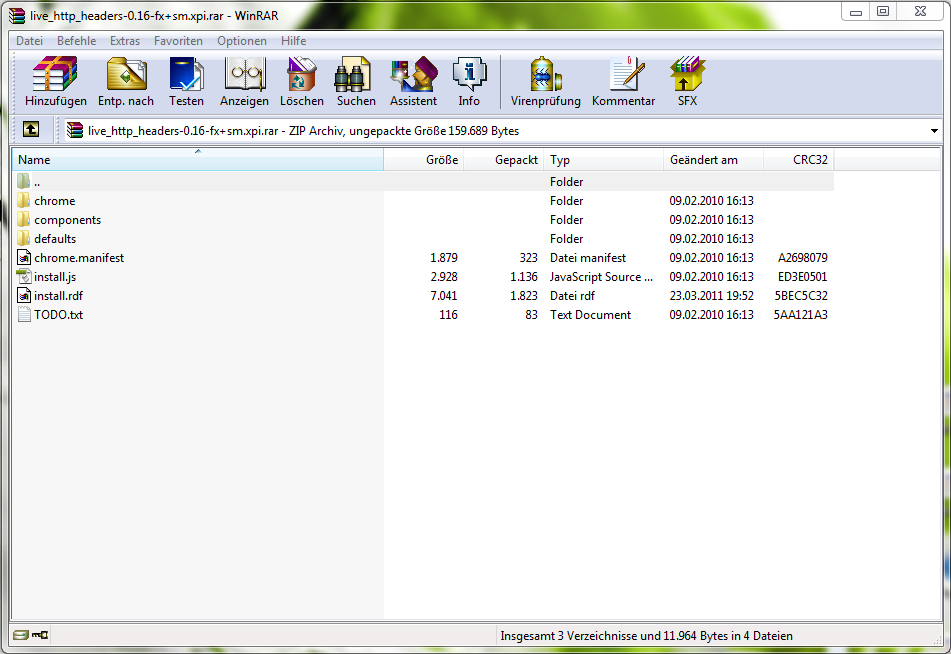The height and width of the screenshot is (654, 951).
Task: Click the key password icon in status bar
Action: [x=40, y=635]
